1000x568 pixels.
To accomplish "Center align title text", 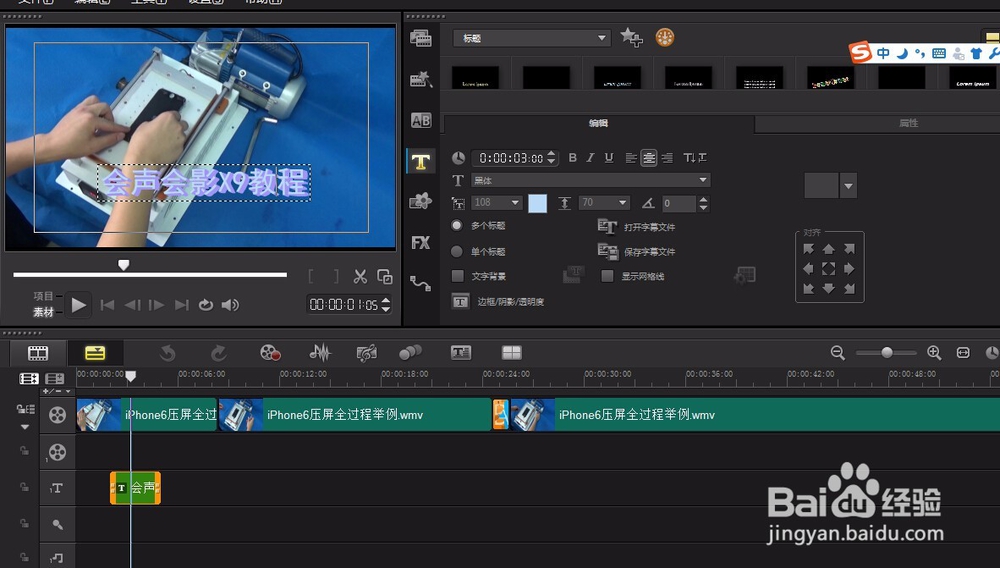I will (x=649, y=158).
